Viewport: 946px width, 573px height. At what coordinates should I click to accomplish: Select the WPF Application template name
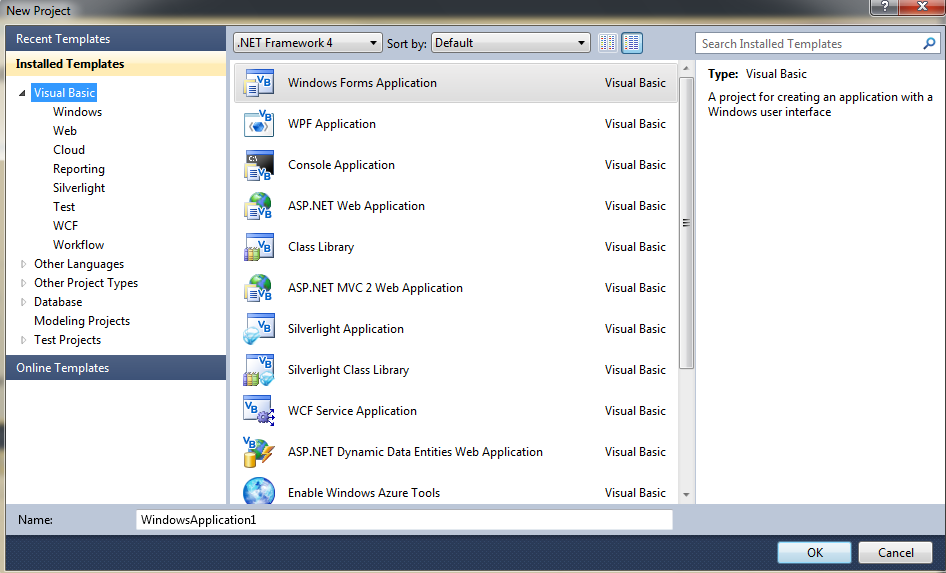click(332, 124)
